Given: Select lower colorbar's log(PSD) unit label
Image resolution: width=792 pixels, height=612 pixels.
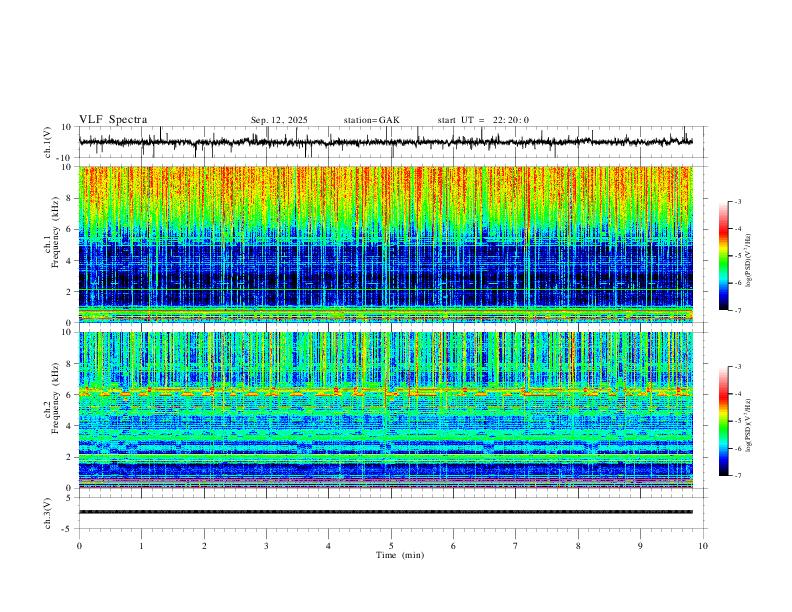Looking at the screenshot, I should 749,426.
